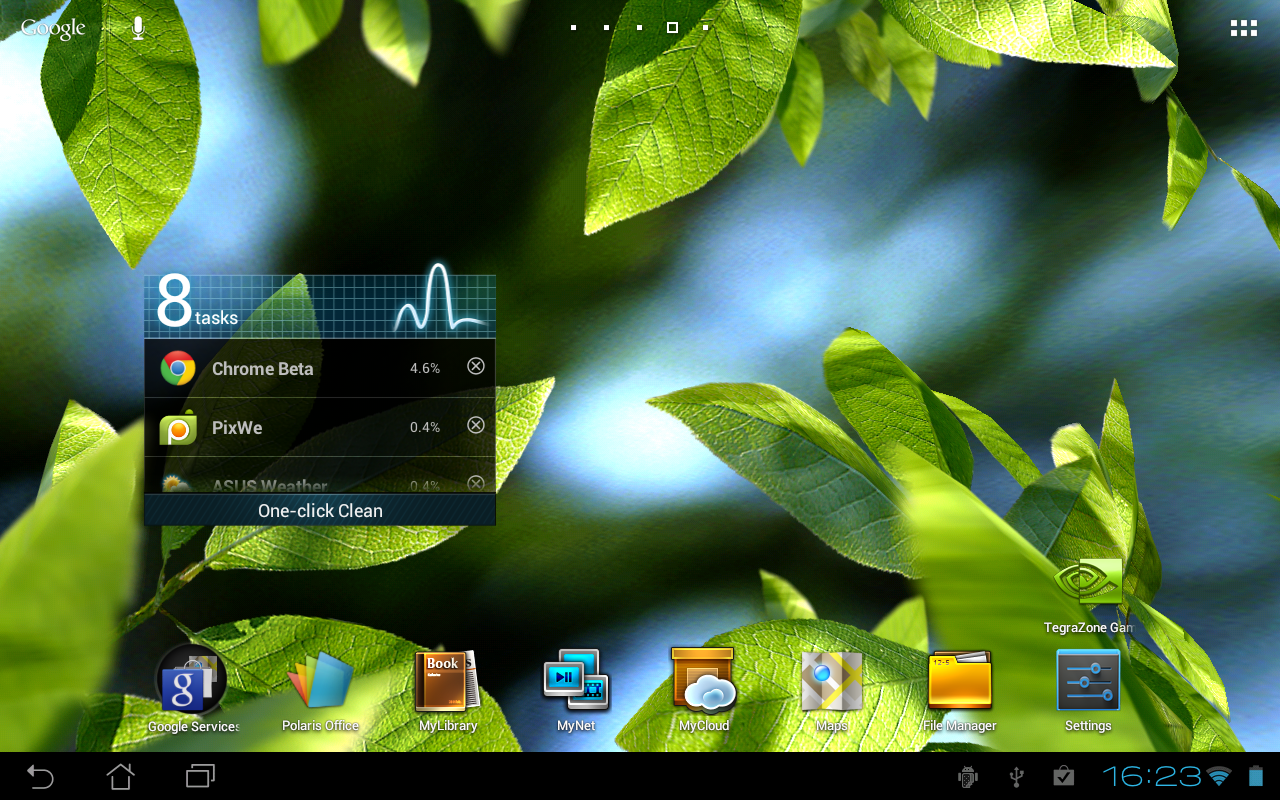Open quick settings by tapping clock 16:23
The image size is (1280, 800).
pyautogui.click(x=1152, y=776)
